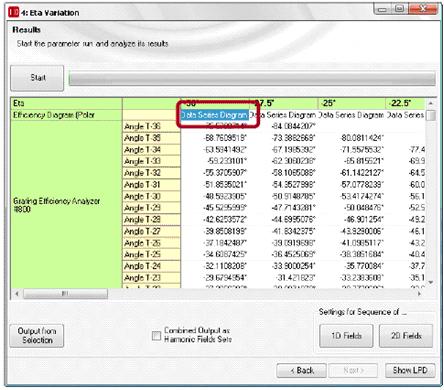Select the Angle T-30 row label
Viewport: 444px width, 390px height.
(151, 196)
